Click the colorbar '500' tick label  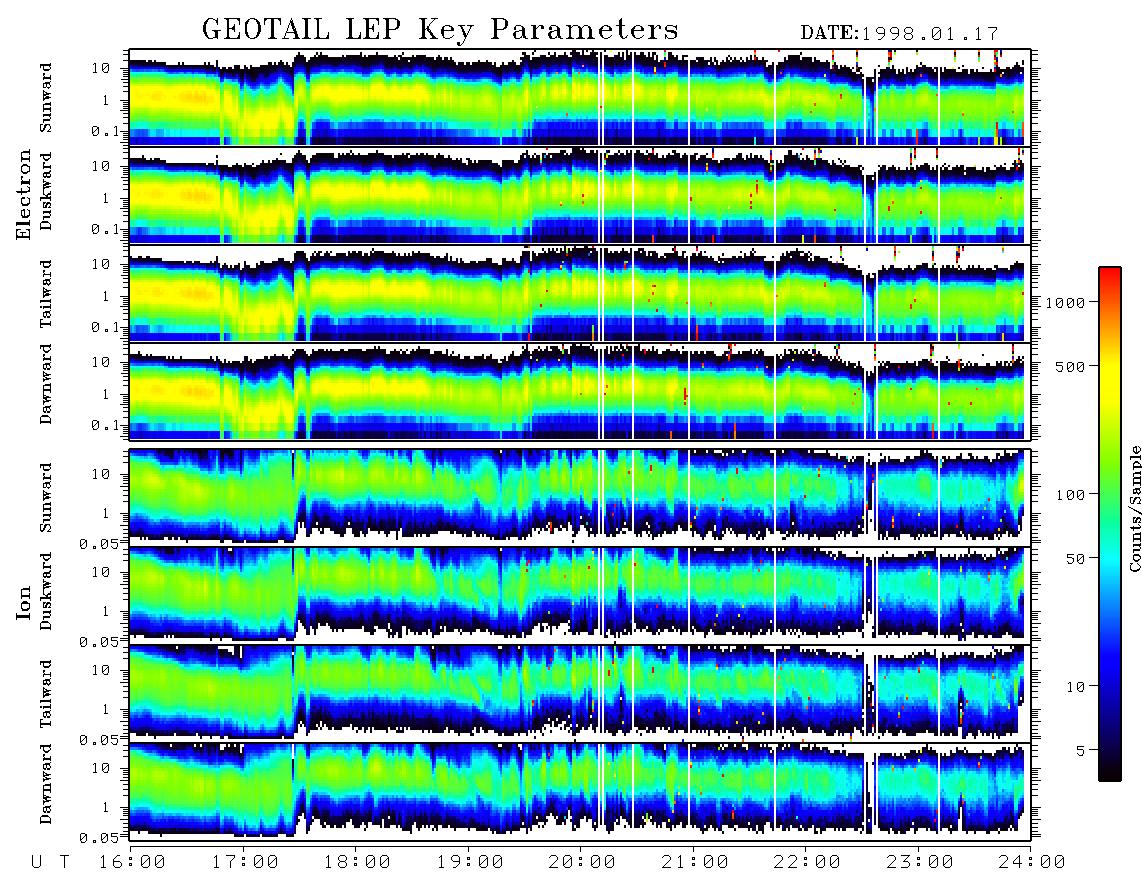[1070, 366]
